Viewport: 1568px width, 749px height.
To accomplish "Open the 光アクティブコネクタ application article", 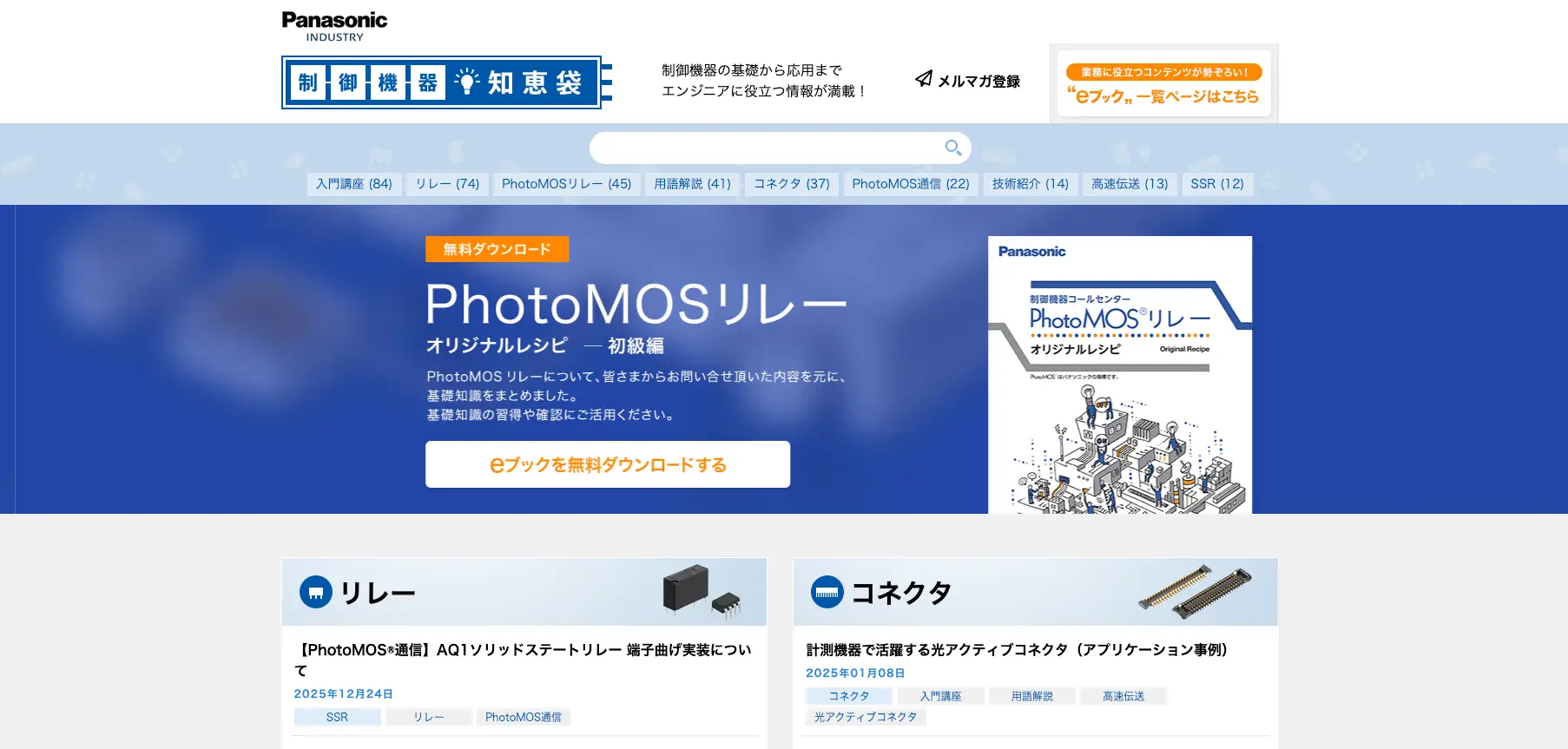I will click(1017, 650).
